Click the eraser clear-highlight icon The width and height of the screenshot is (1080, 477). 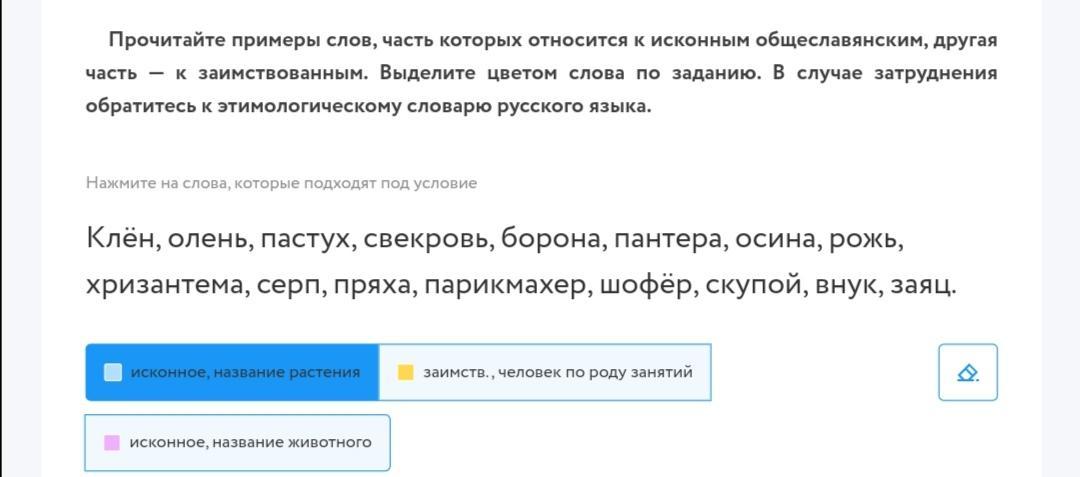967,372
